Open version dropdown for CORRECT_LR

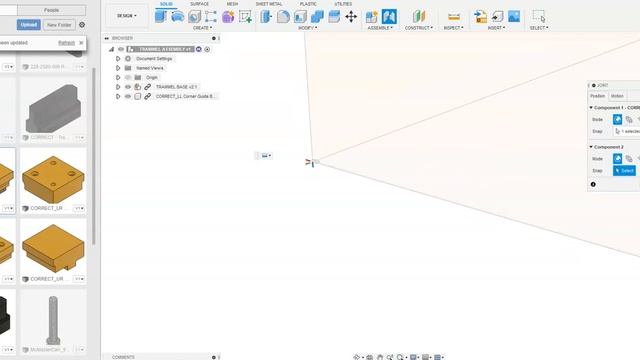[x=79, y=209]
